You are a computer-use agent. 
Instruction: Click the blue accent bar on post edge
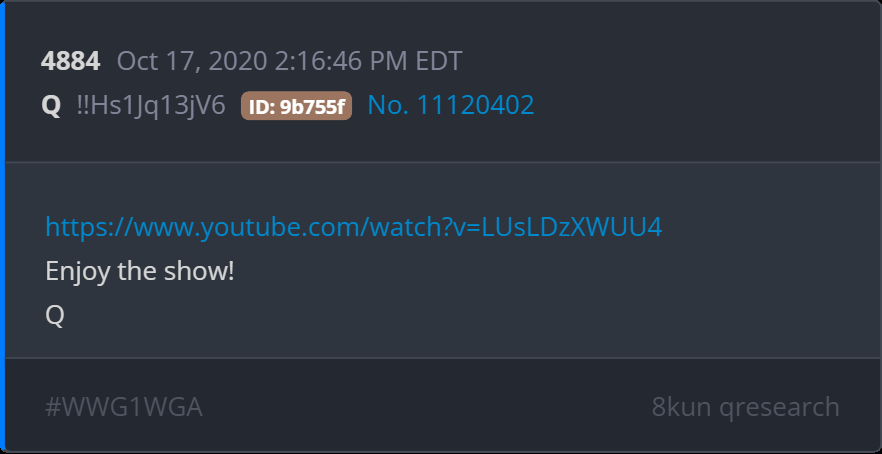point(2,227)
